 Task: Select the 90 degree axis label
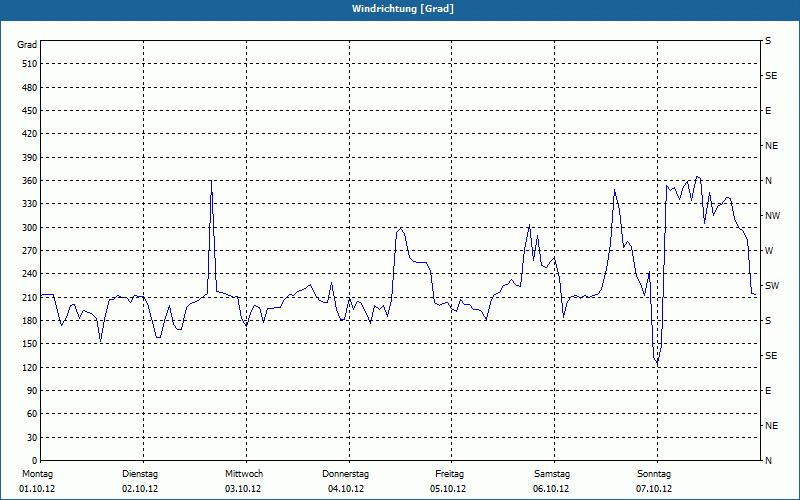[32, 391]
